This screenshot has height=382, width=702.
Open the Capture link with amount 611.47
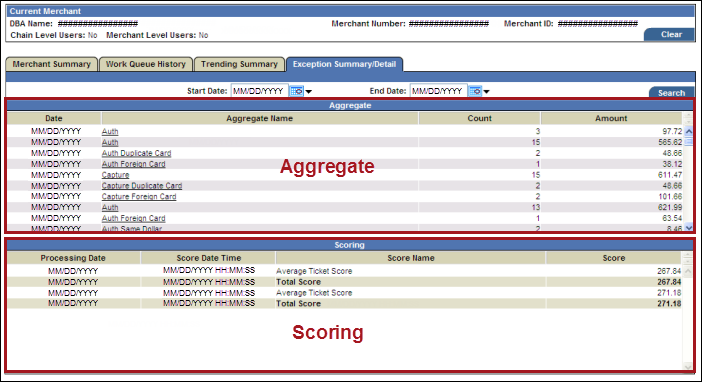(x=116, y=175)
